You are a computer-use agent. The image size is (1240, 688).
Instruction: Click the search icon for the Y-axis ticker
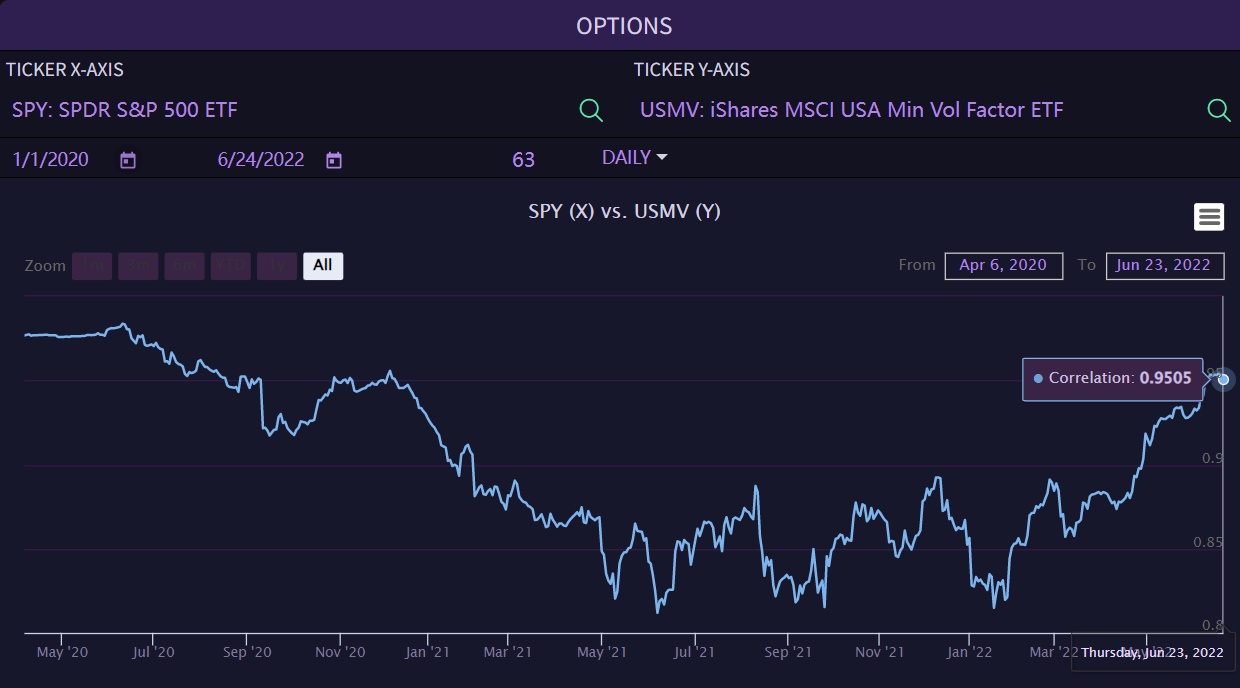(x=1219, y=110)
